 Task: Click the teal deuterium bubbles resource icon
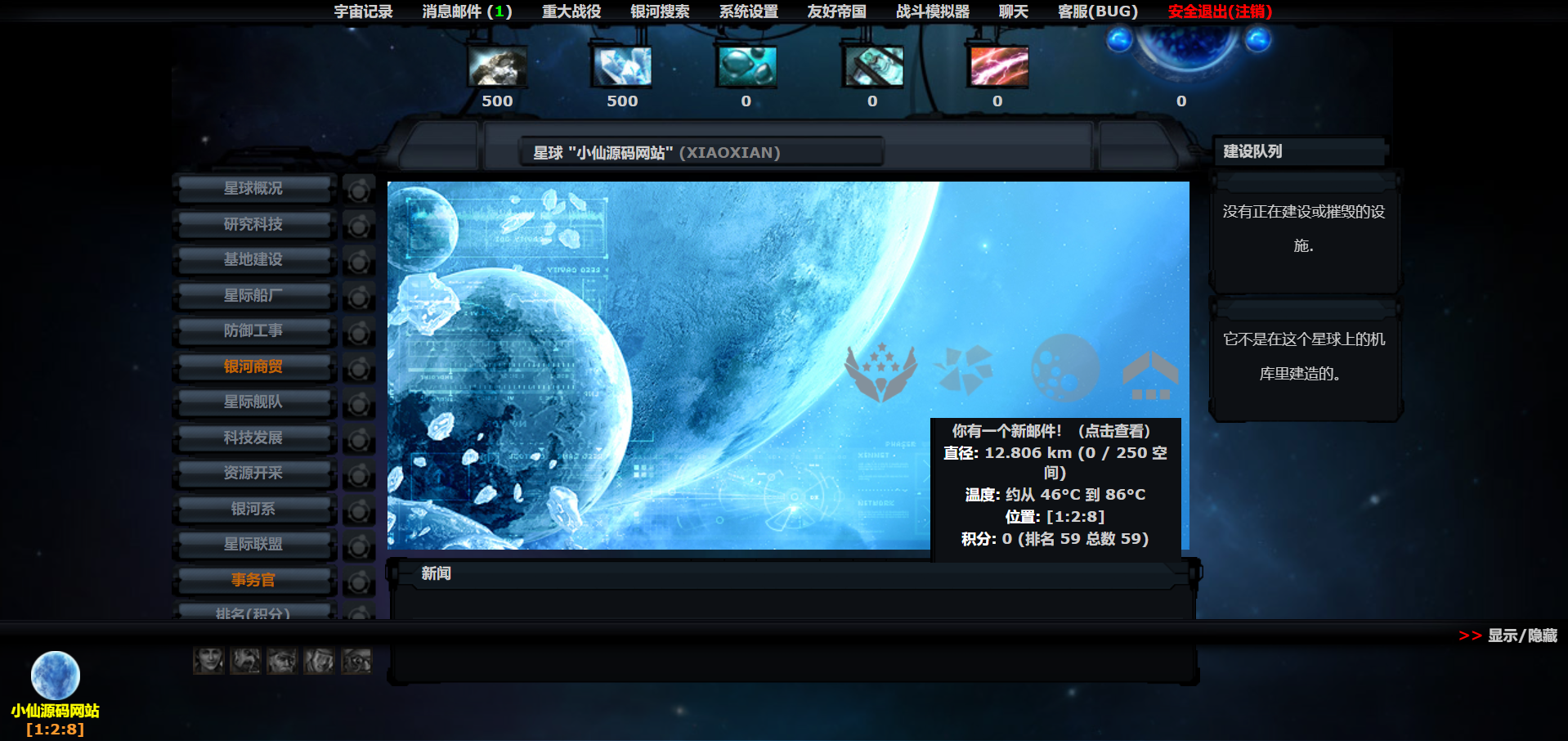pos(747,66)
